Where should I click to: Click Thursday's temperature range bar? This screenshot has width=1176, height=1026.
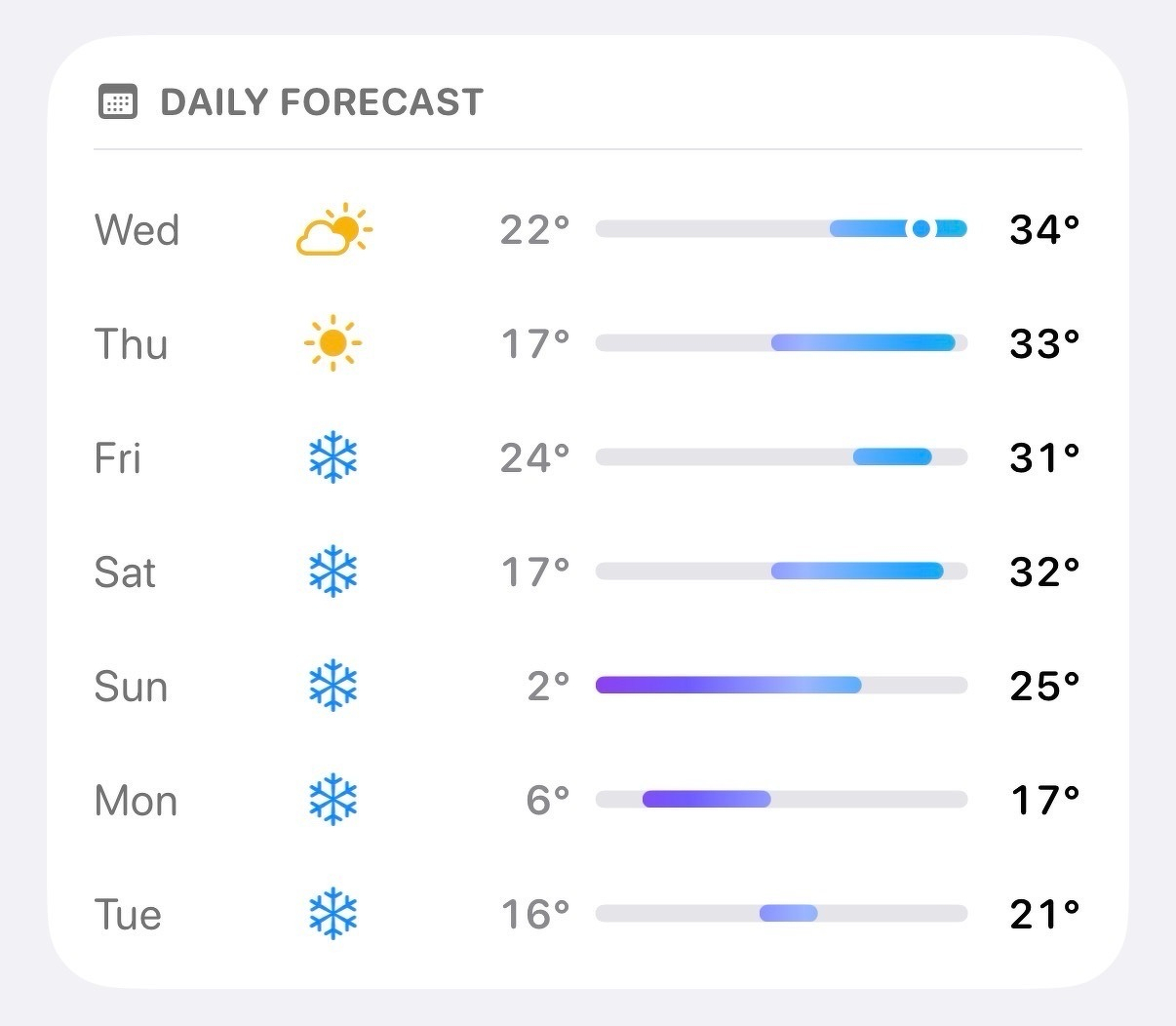[x=862, y=342]
